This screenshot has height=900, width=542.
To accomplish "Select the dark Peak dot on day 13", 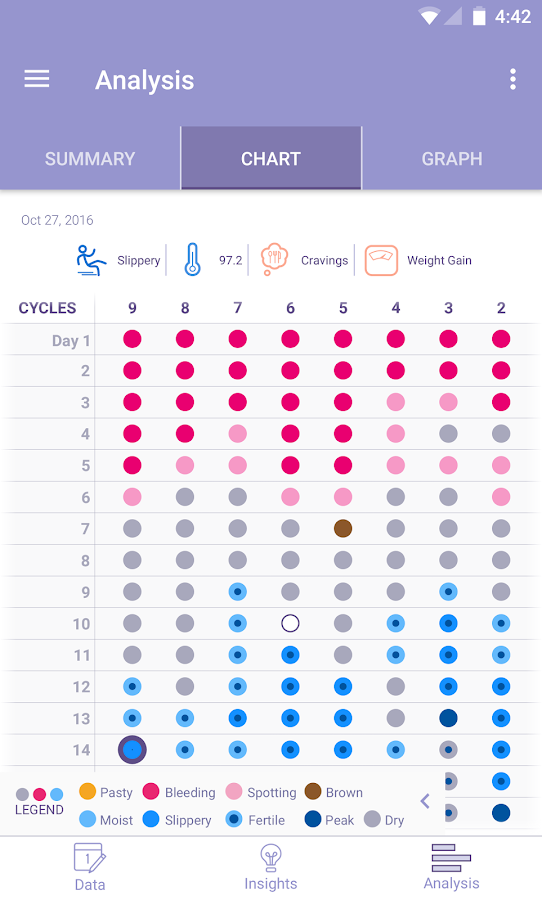I will coord(448,718).
